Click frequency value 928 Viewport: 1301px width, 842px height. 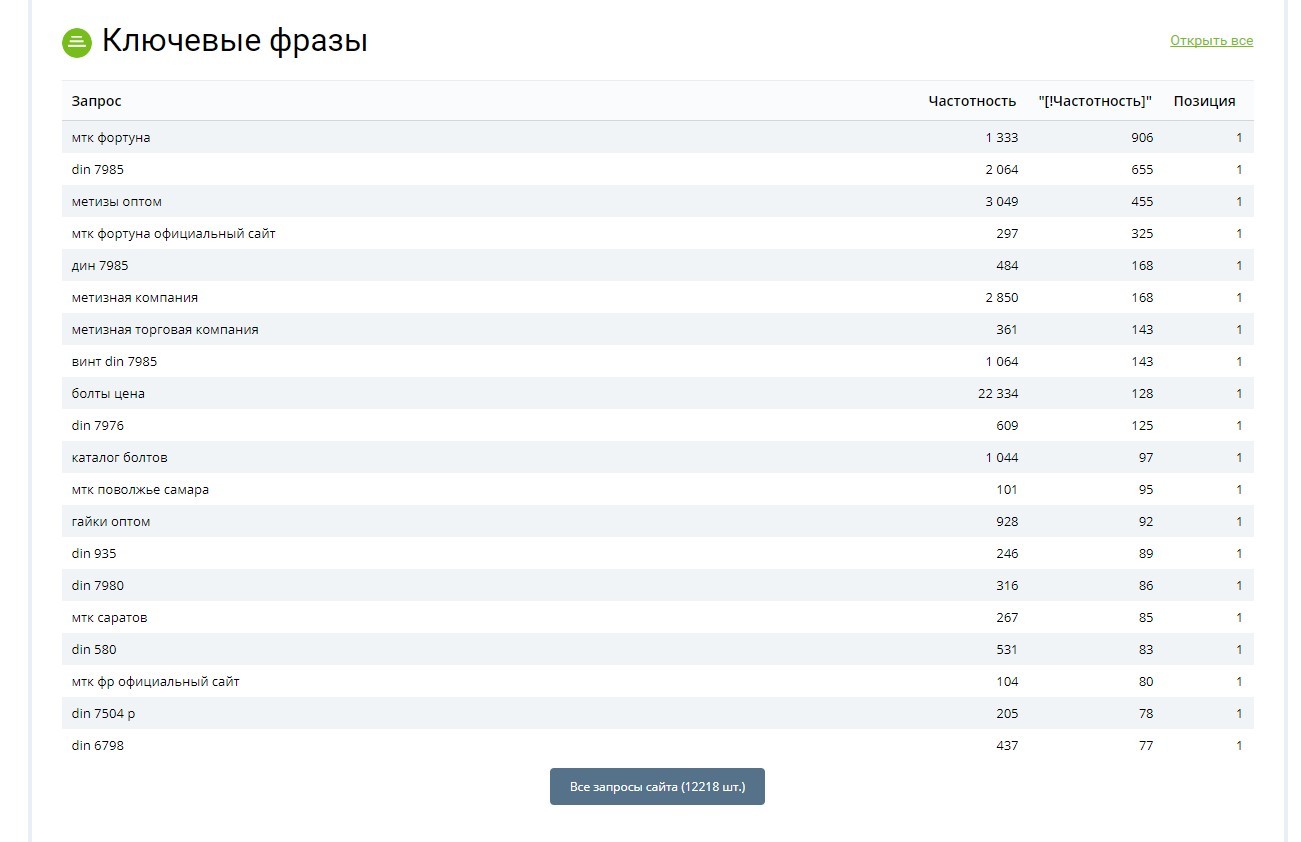coord(1007,521)
